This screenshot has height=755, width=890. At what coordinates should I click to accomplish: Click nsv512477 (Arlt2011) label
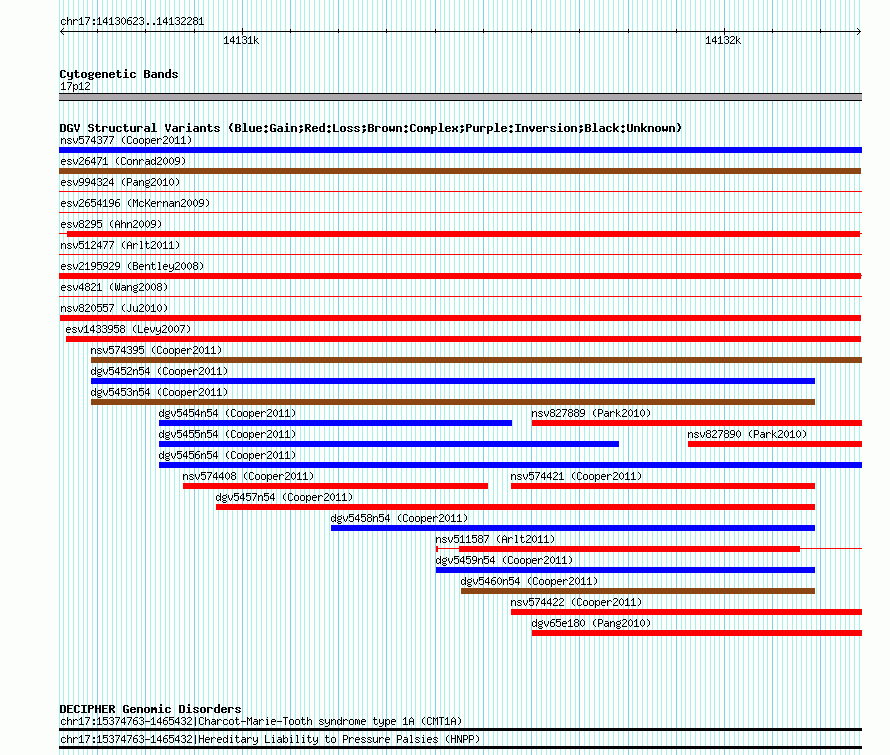120,245
